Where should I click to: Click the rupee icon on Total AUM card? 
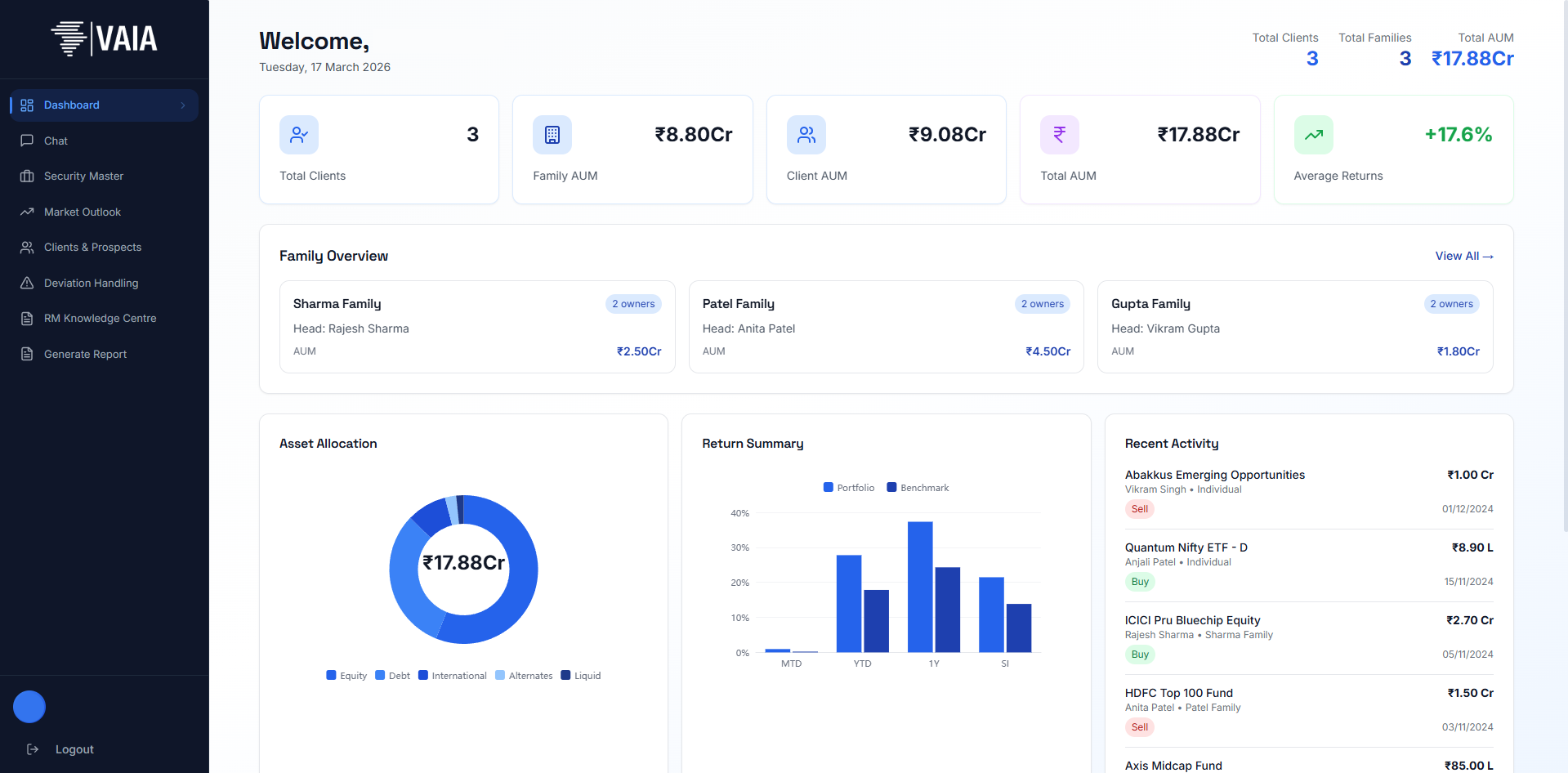click(x=1059, y=135)
